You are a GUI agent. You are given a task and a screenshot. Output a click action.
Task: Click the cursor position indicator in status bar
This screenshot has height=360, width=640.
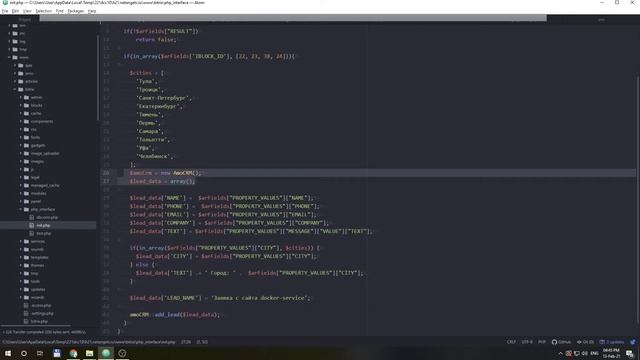point(186,342)
